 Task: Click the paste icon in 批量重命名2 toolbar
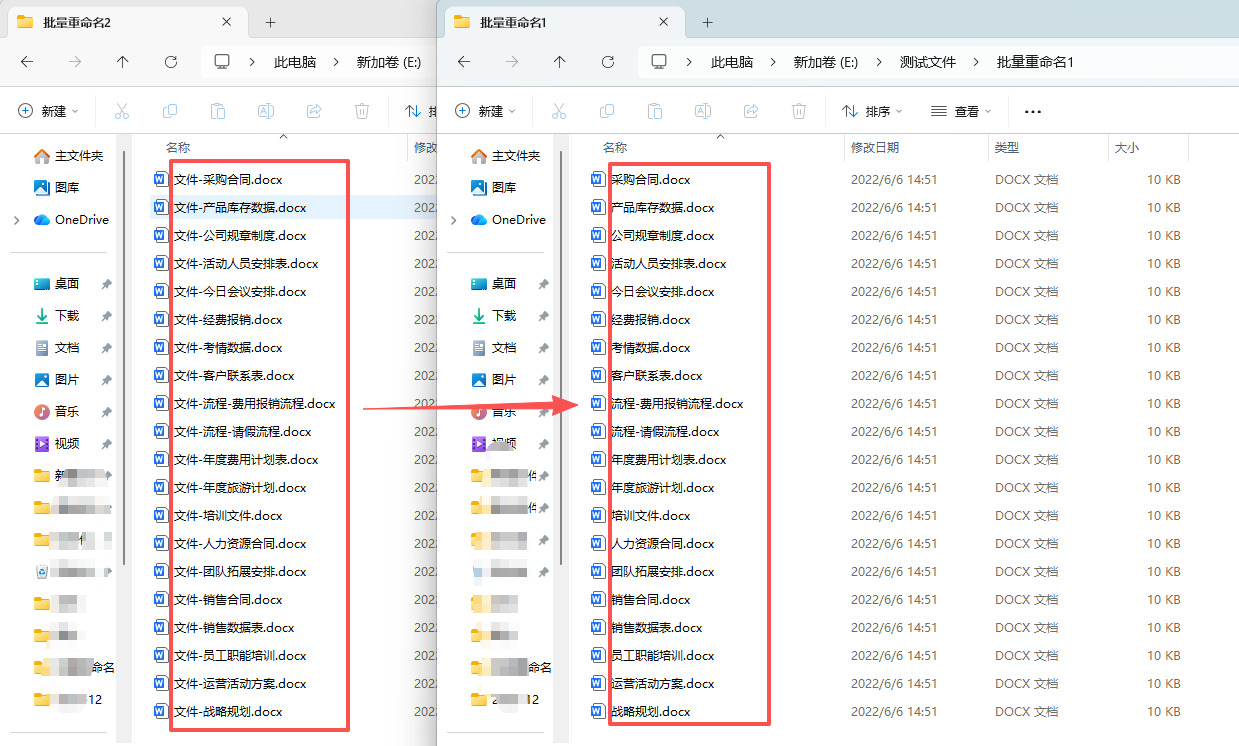click(x=218, y=111)
